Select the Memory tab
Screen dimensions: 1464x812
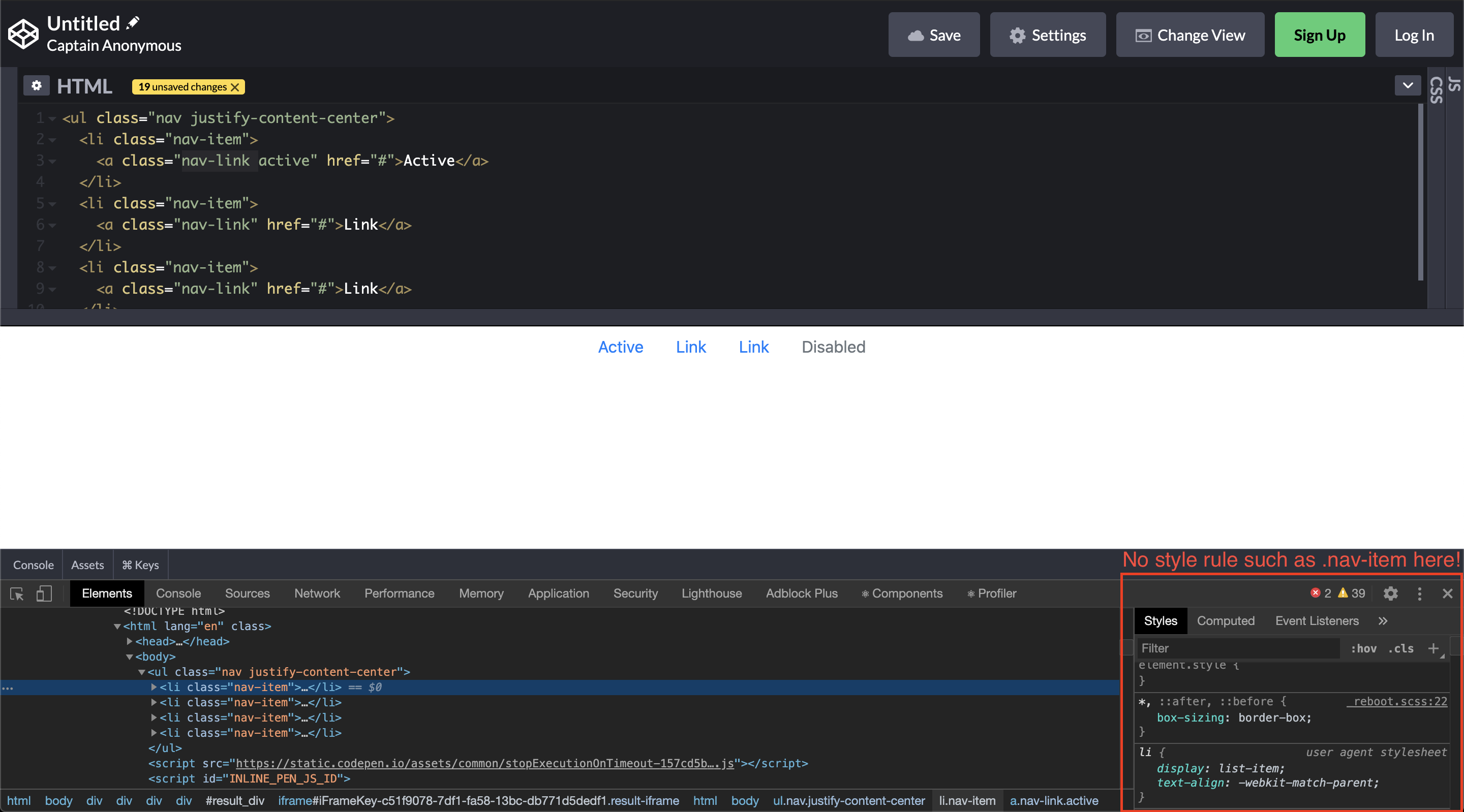pos(481,593)
